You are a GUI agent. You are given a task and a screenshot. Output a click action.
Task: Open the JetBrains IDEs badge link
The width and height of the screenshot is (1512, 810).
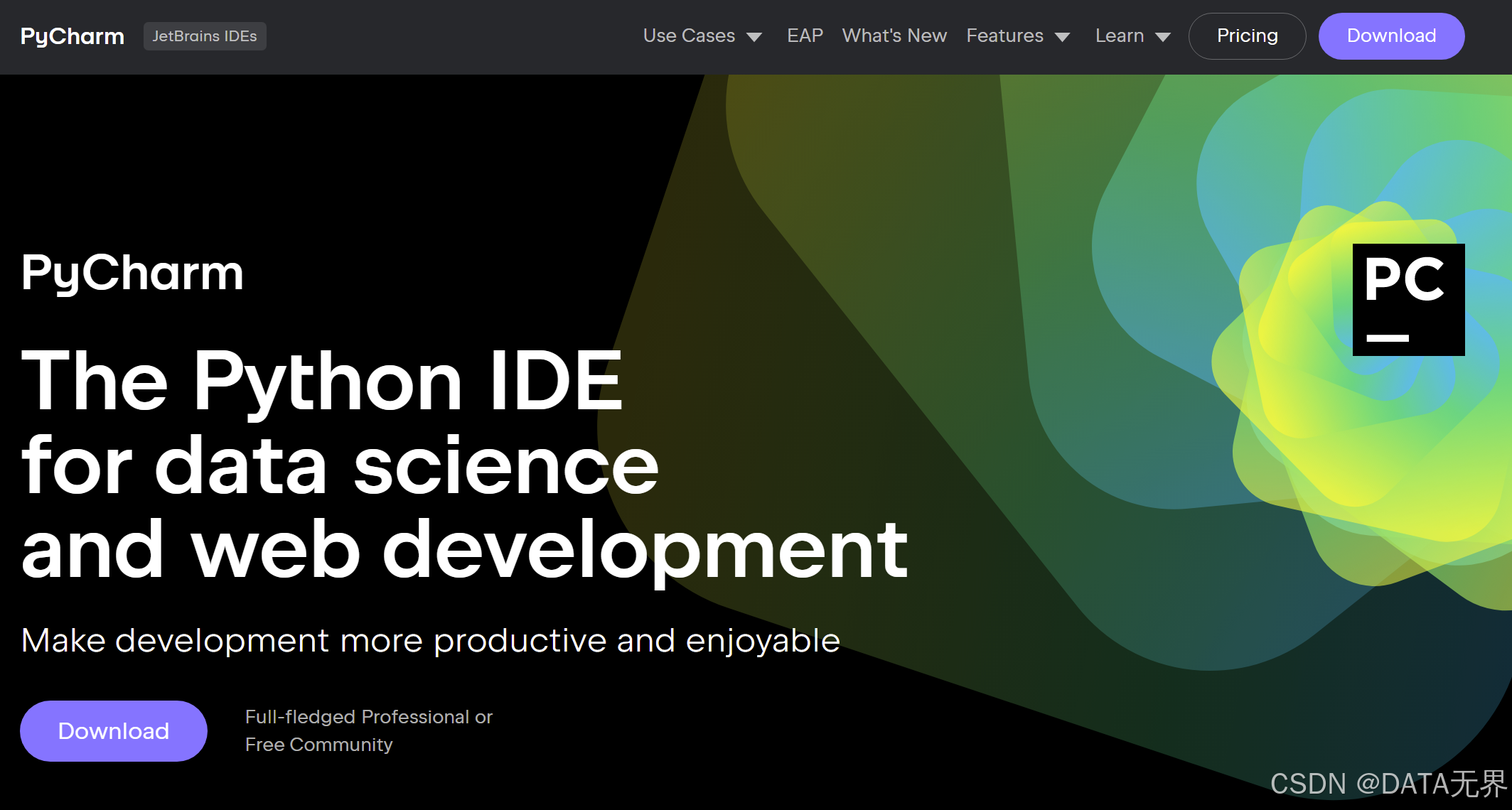205,36
